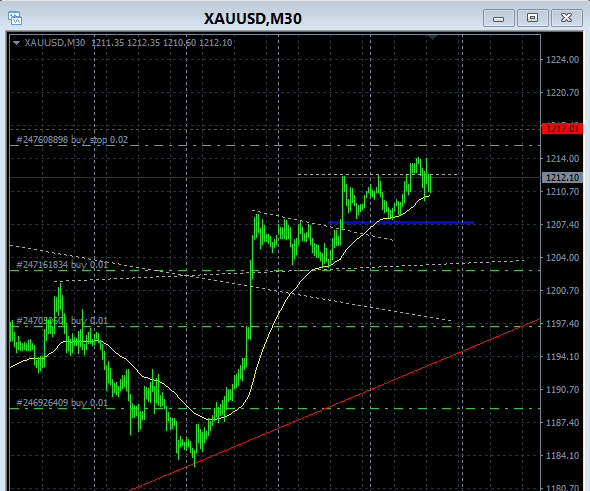Select order #246926409 buy 0.01 label
This screenshot has width=590, height=491.
click(62, 403)
